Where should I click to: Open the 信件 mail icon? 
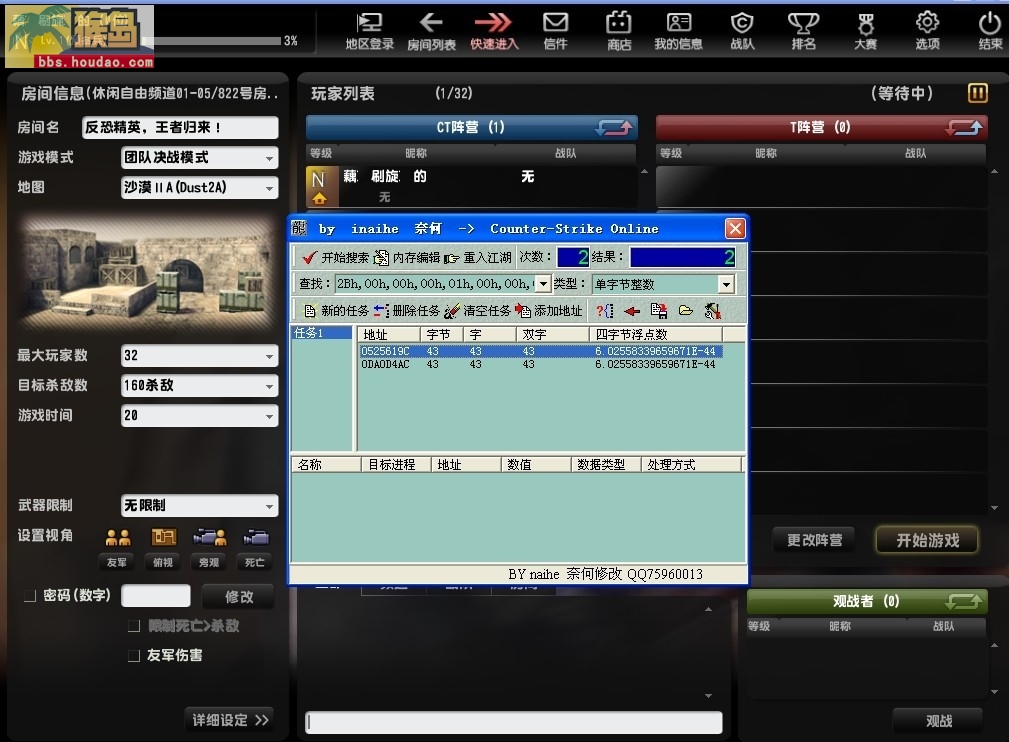click(555, 31)
